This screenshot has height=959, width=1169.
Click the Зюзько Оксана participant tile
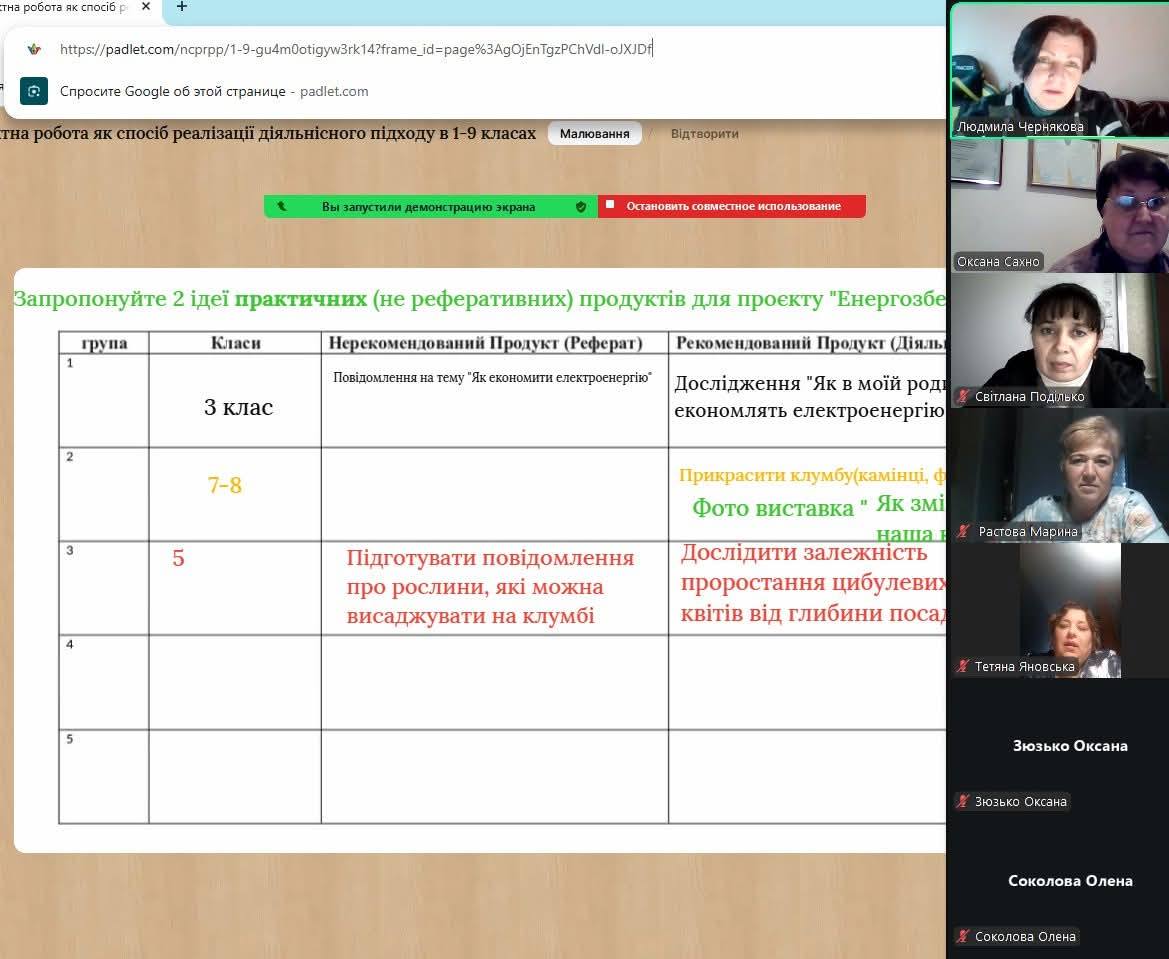pos(1058,745)
